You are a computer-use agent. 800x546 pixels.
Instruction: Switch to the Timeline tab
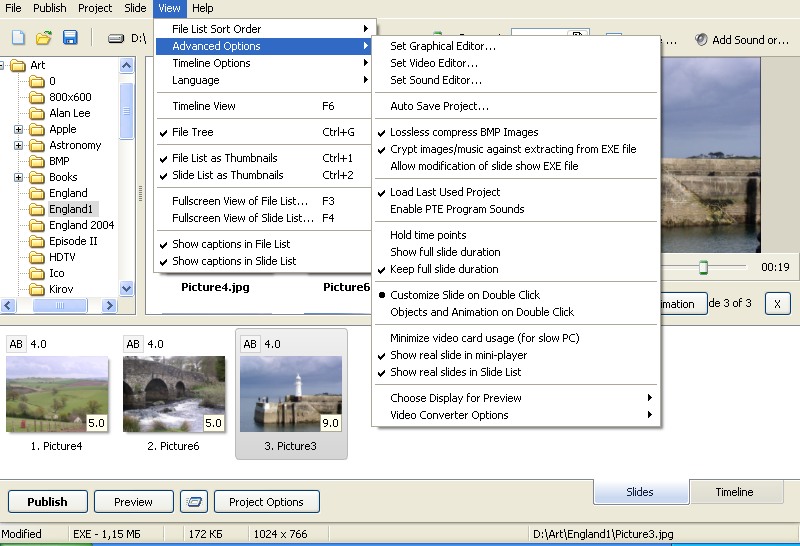734,492
